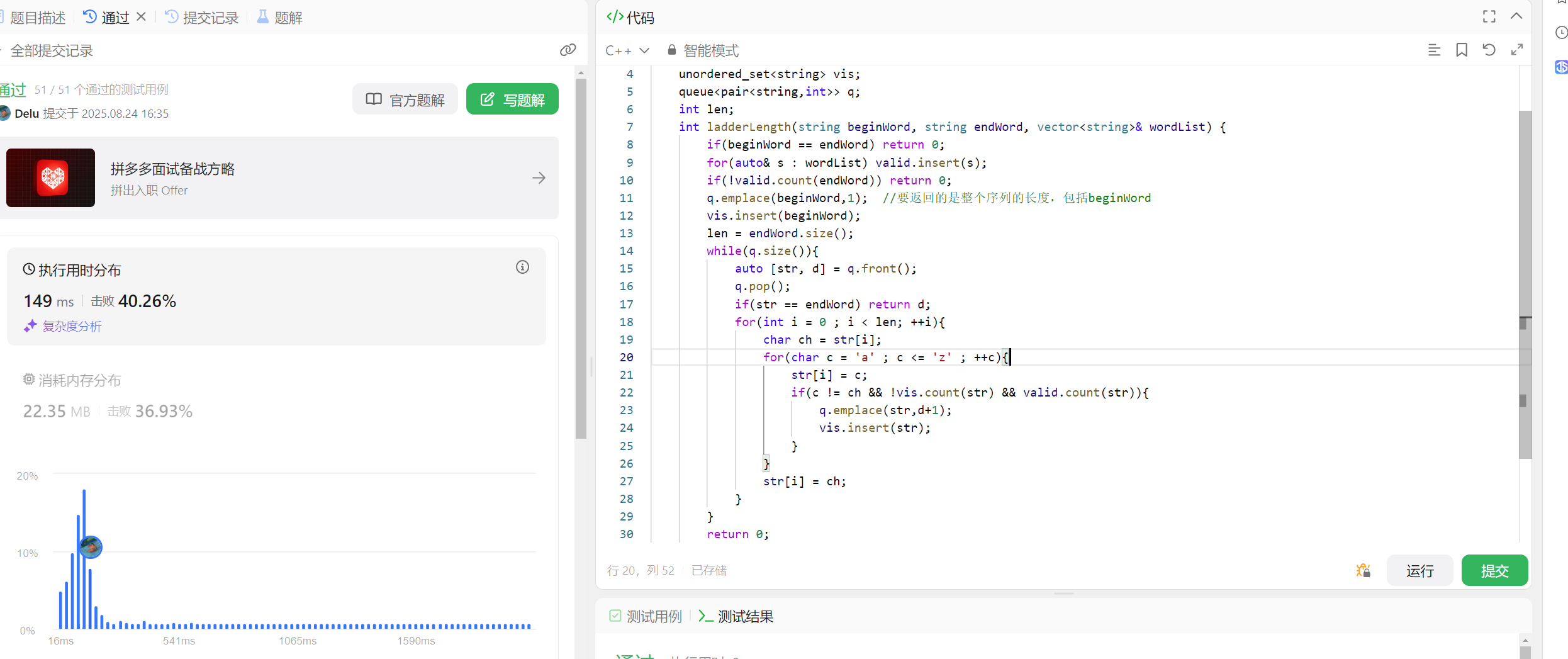This screenshot has width=1568, height=659.
Task: Open the debugger bug icon
Action: (x=1364, y=570)
